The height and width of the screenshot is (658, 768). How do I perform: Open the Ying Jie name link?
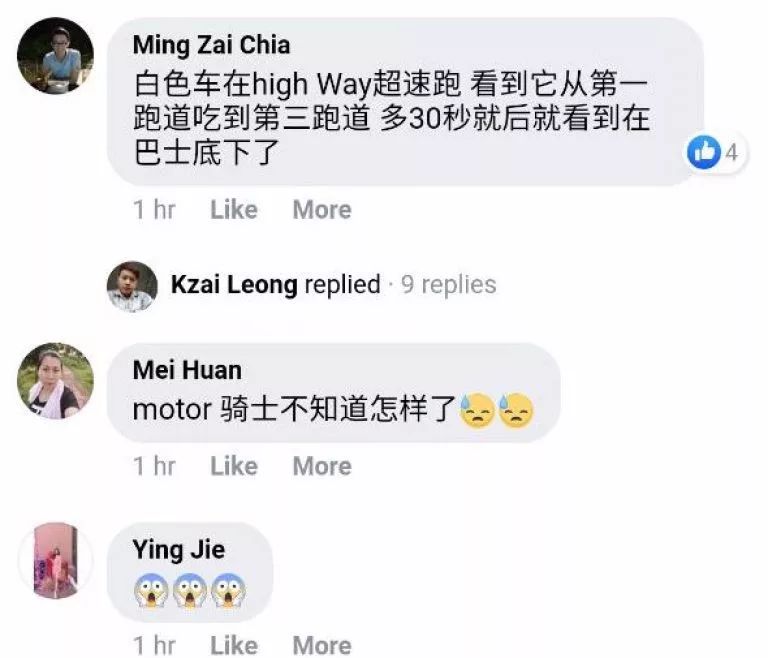(x=179, y=550)
